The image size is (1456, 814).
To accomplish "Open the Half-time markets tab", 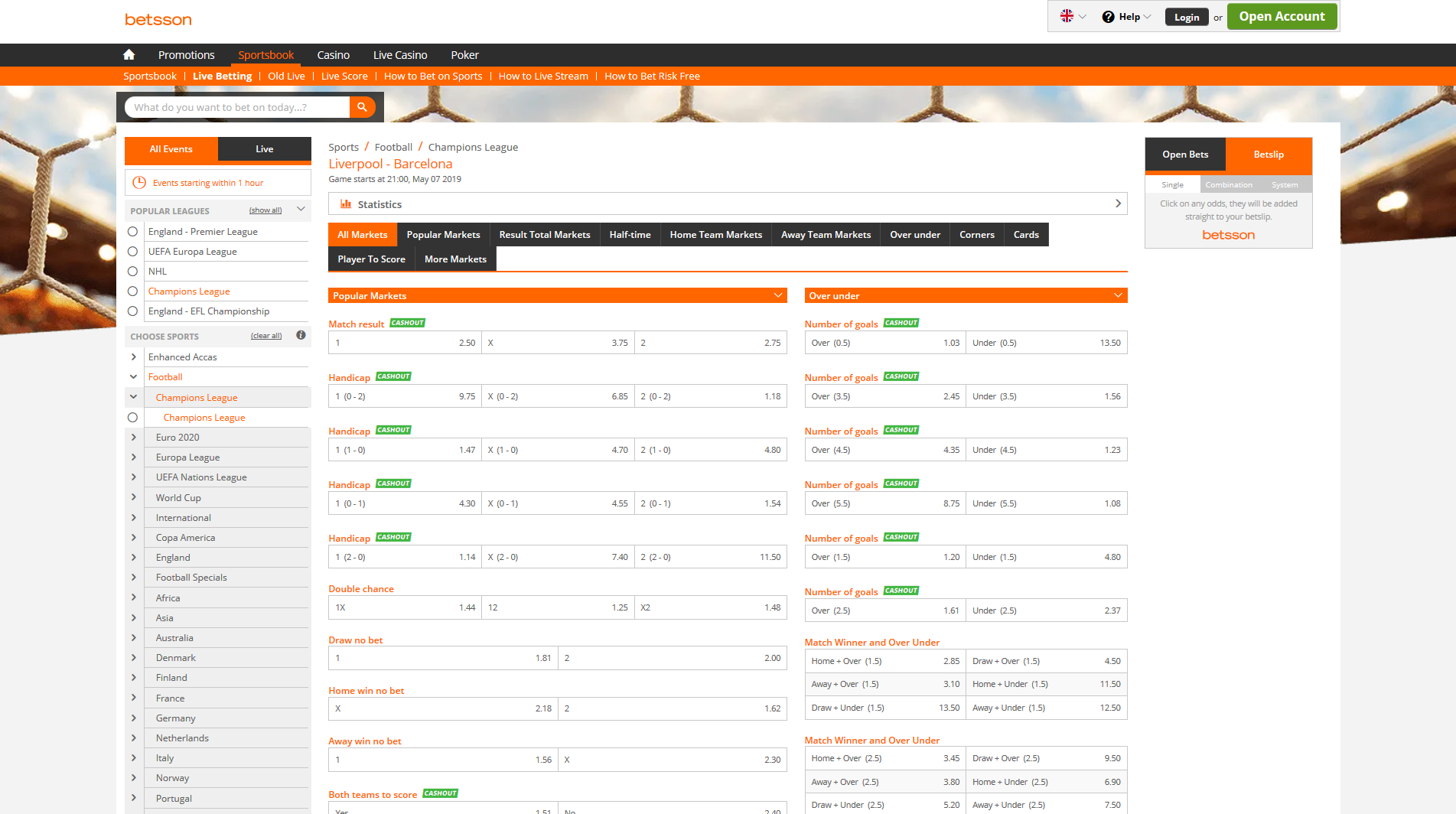I will [x=630, y=235].
